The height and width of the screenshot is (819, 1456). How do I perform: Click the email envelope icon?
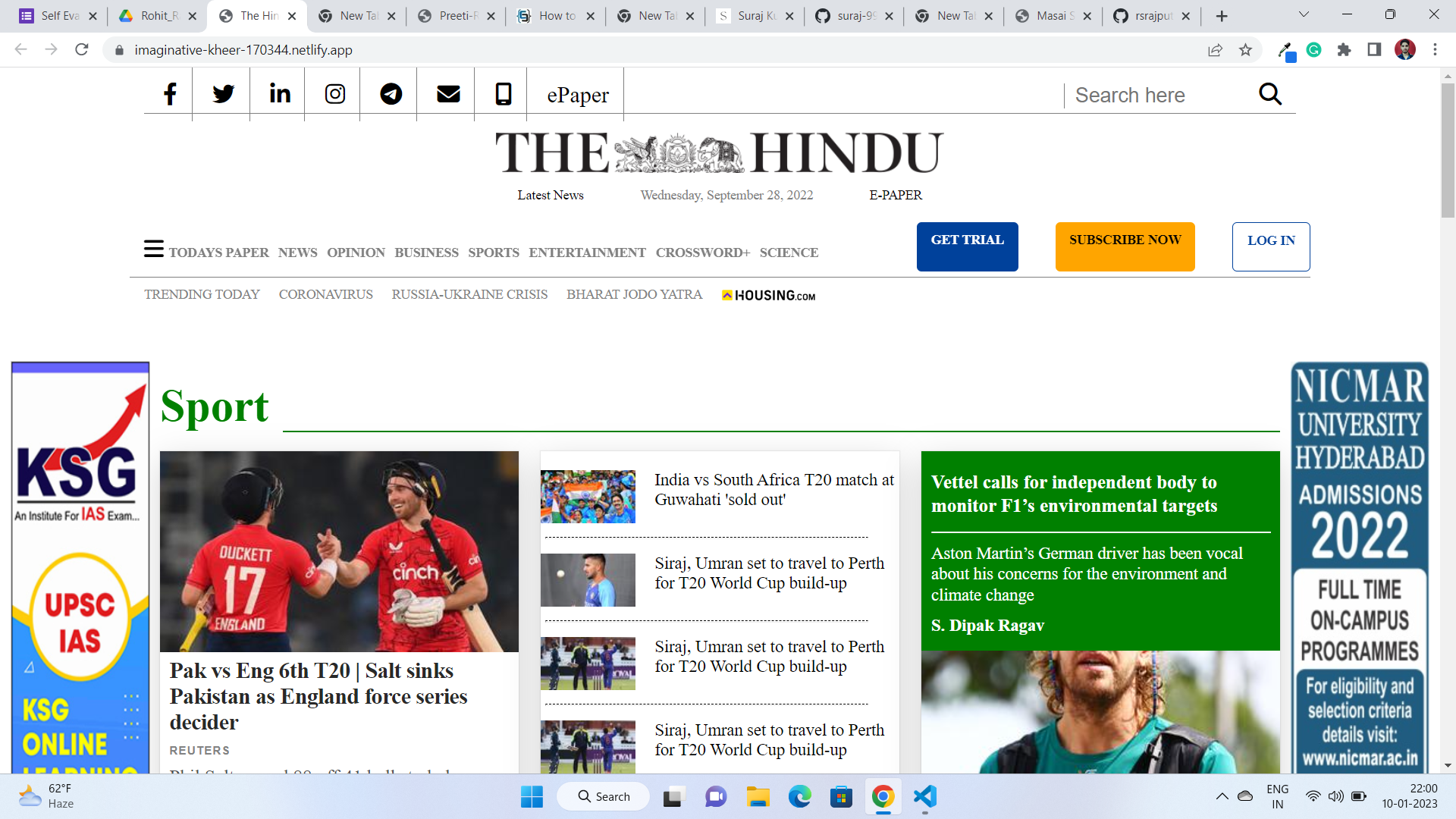click(x=449, y=94)
